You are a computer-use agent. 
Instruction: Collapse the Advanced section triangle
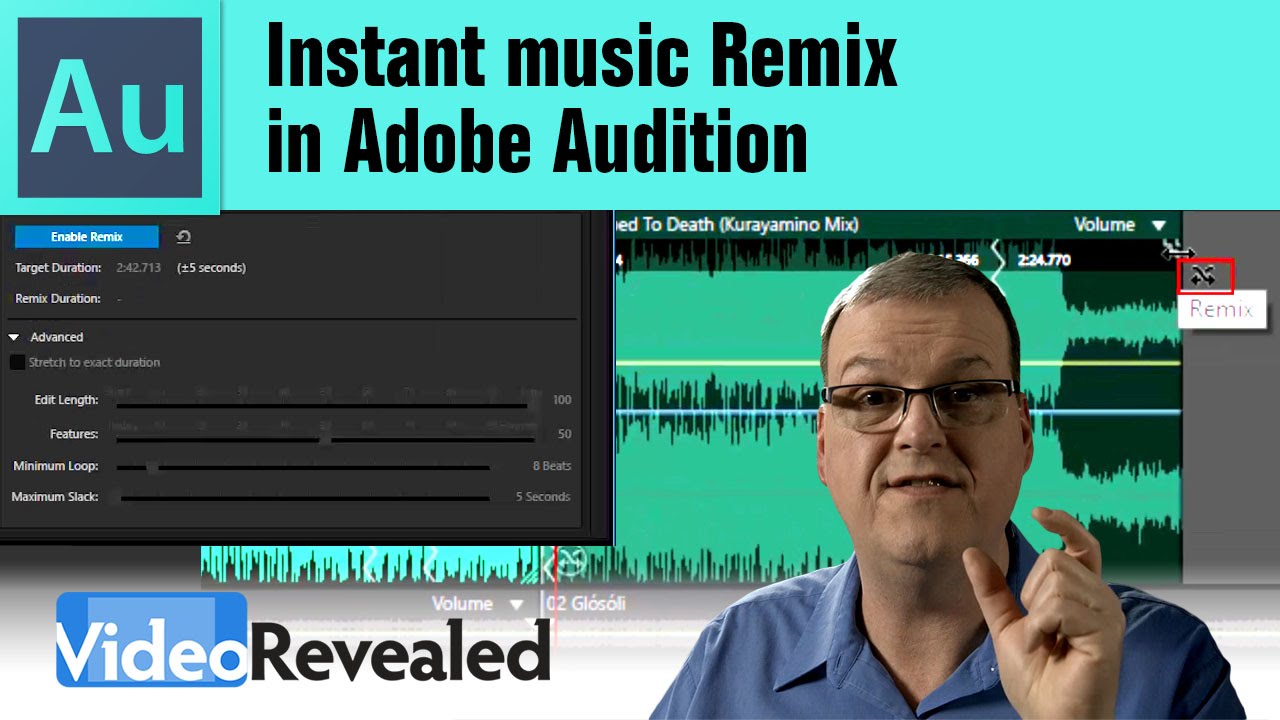click(x=14, y=337)
